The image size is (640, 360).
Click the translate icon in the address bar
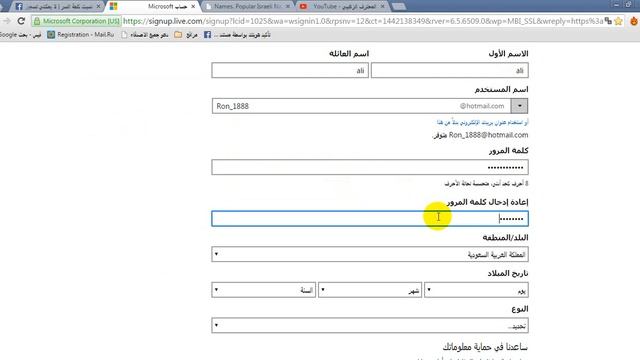[x=608, y=21]
